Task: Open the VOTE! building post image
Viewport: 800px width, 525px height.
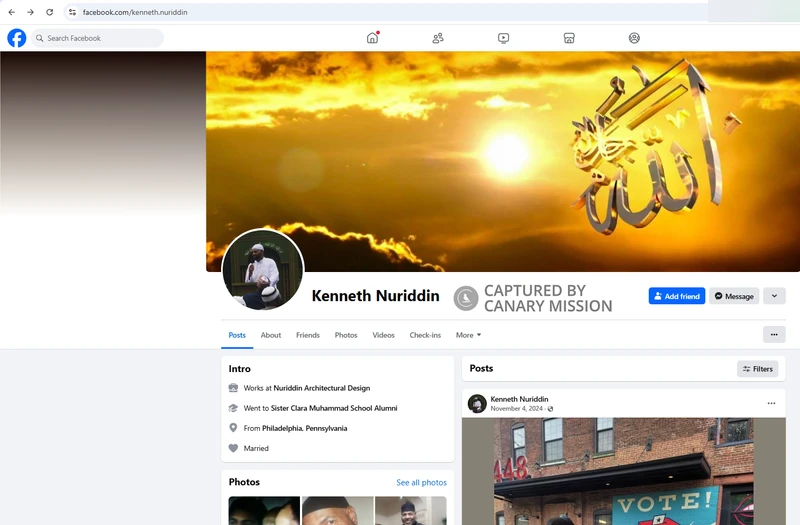Action: tap(623, 471)
